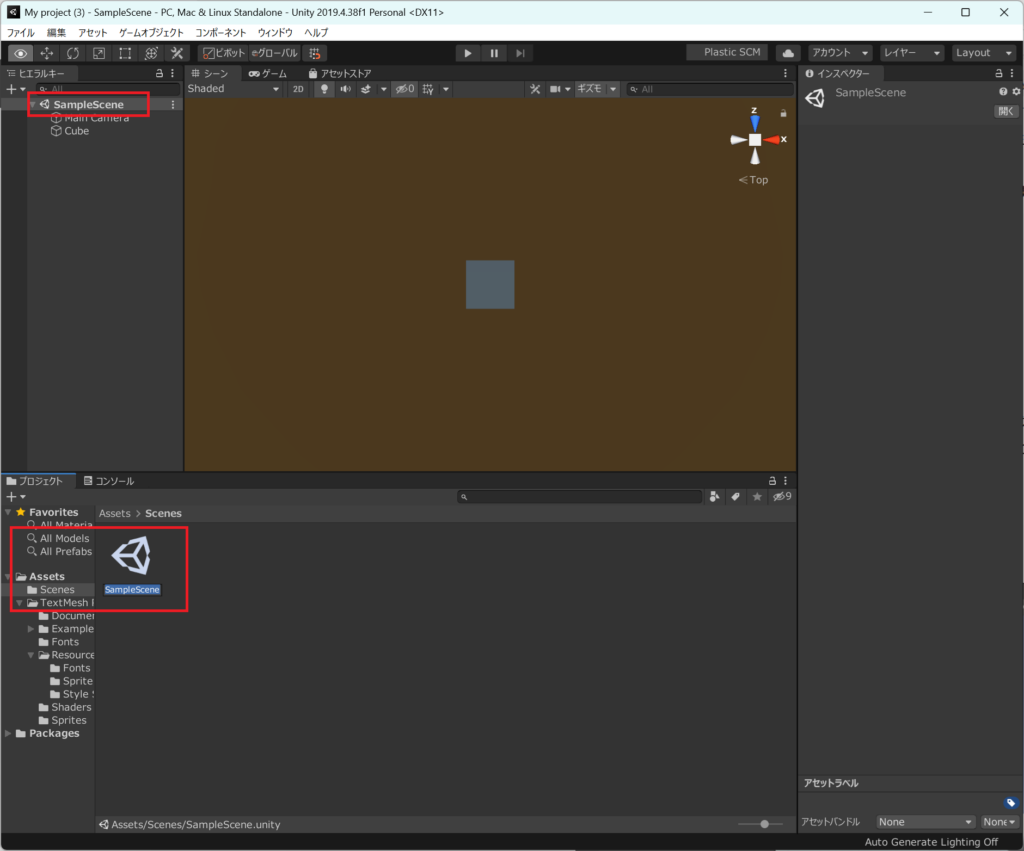1024x851 pixels.
Task: Save the project search as favorite
Action: [757, 497]
